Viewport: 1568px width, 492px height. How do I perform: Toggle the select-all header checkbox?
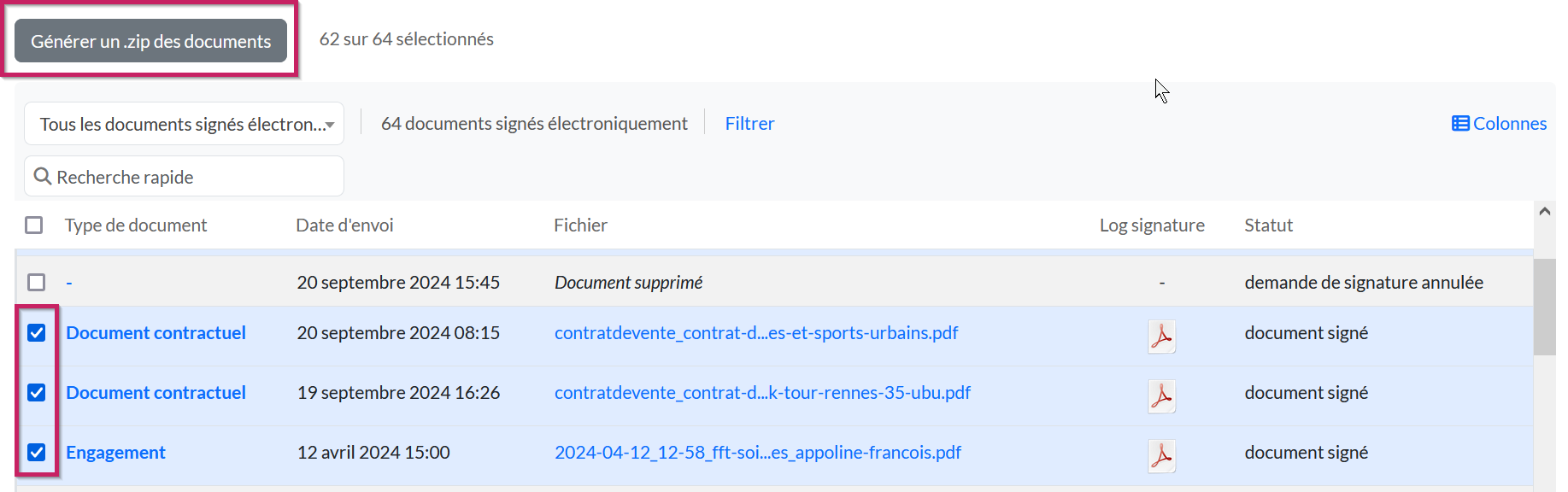(34, 225)
